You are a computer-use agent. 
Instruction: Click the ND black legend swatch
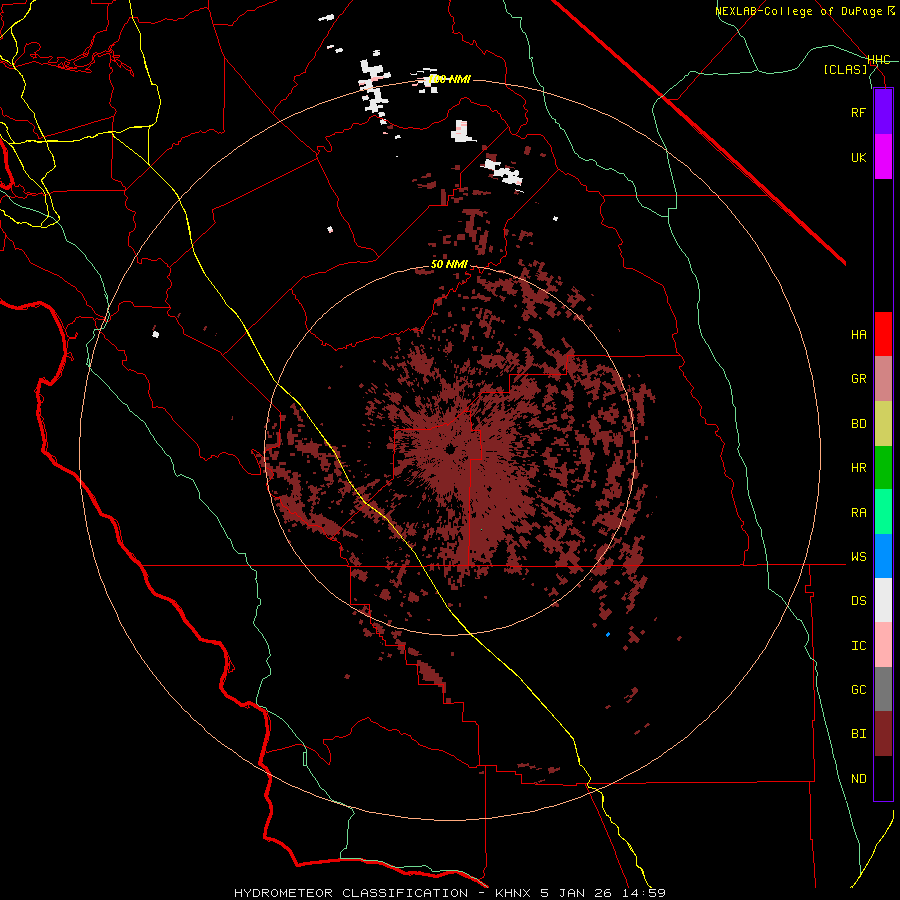pos(883,778)
